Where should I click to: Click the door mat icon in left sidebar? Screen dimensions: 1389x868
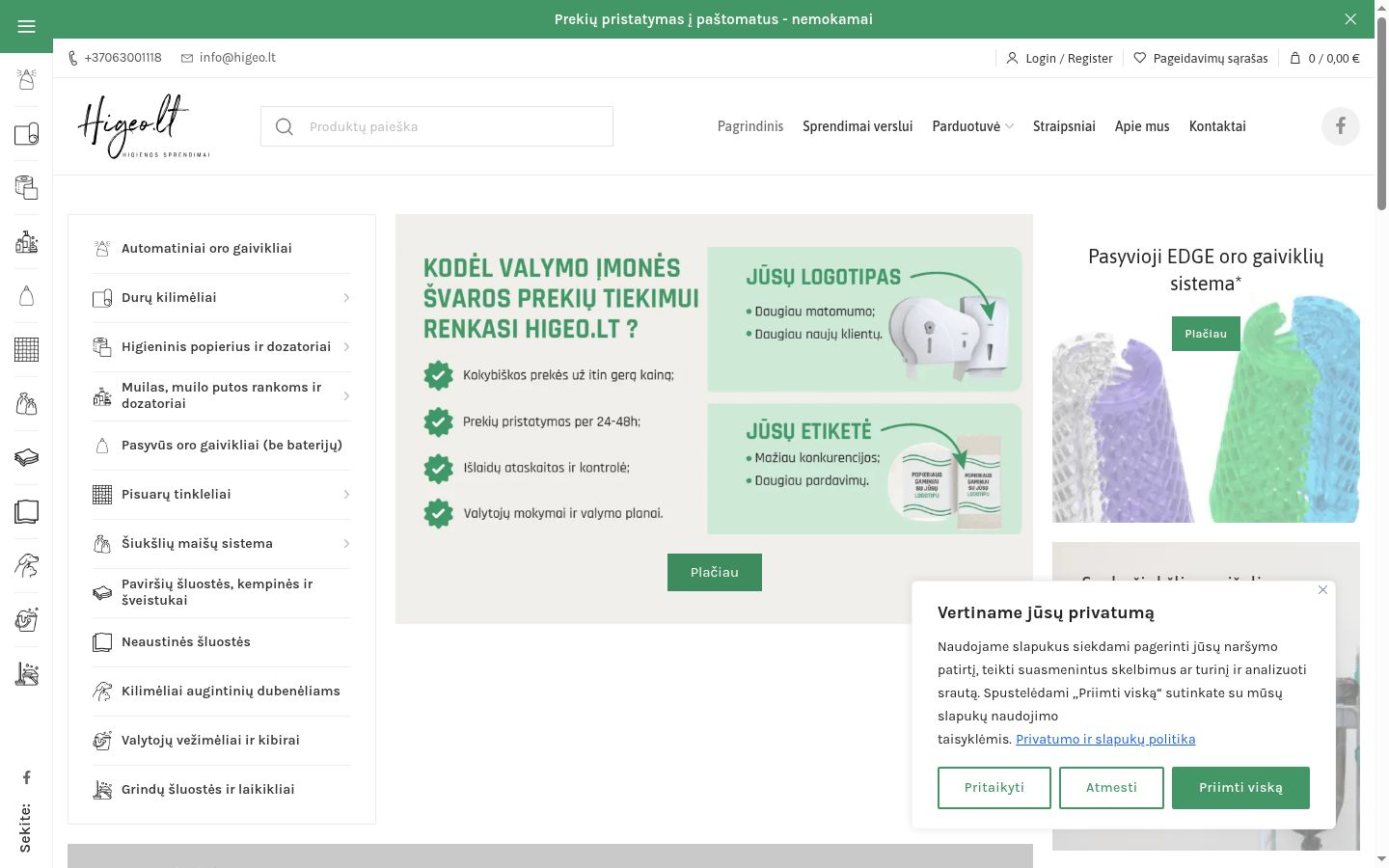pos(26,134)
